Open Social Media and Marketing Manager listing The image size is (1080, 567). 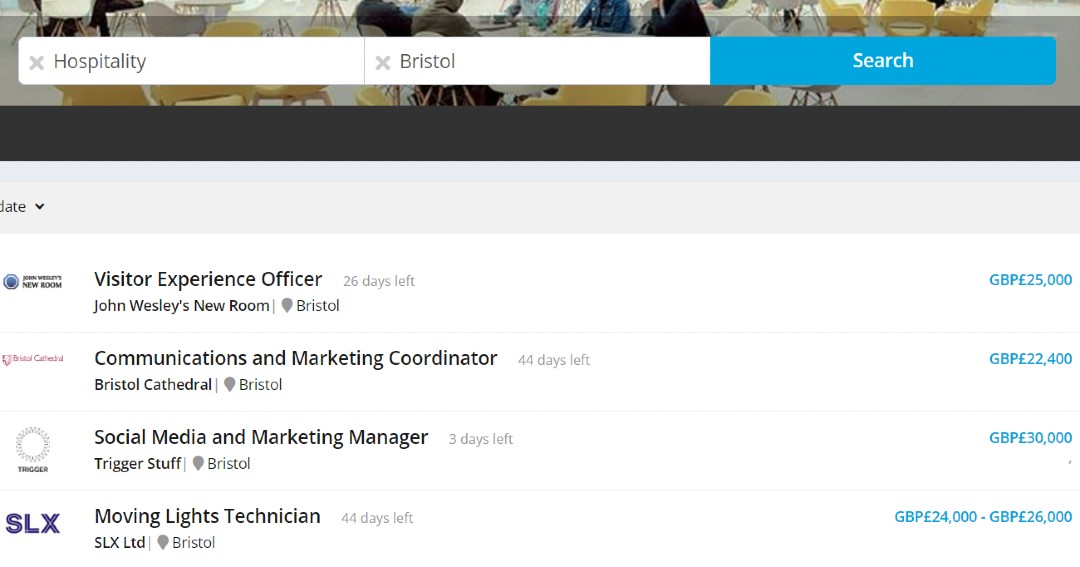click(261, 437)
